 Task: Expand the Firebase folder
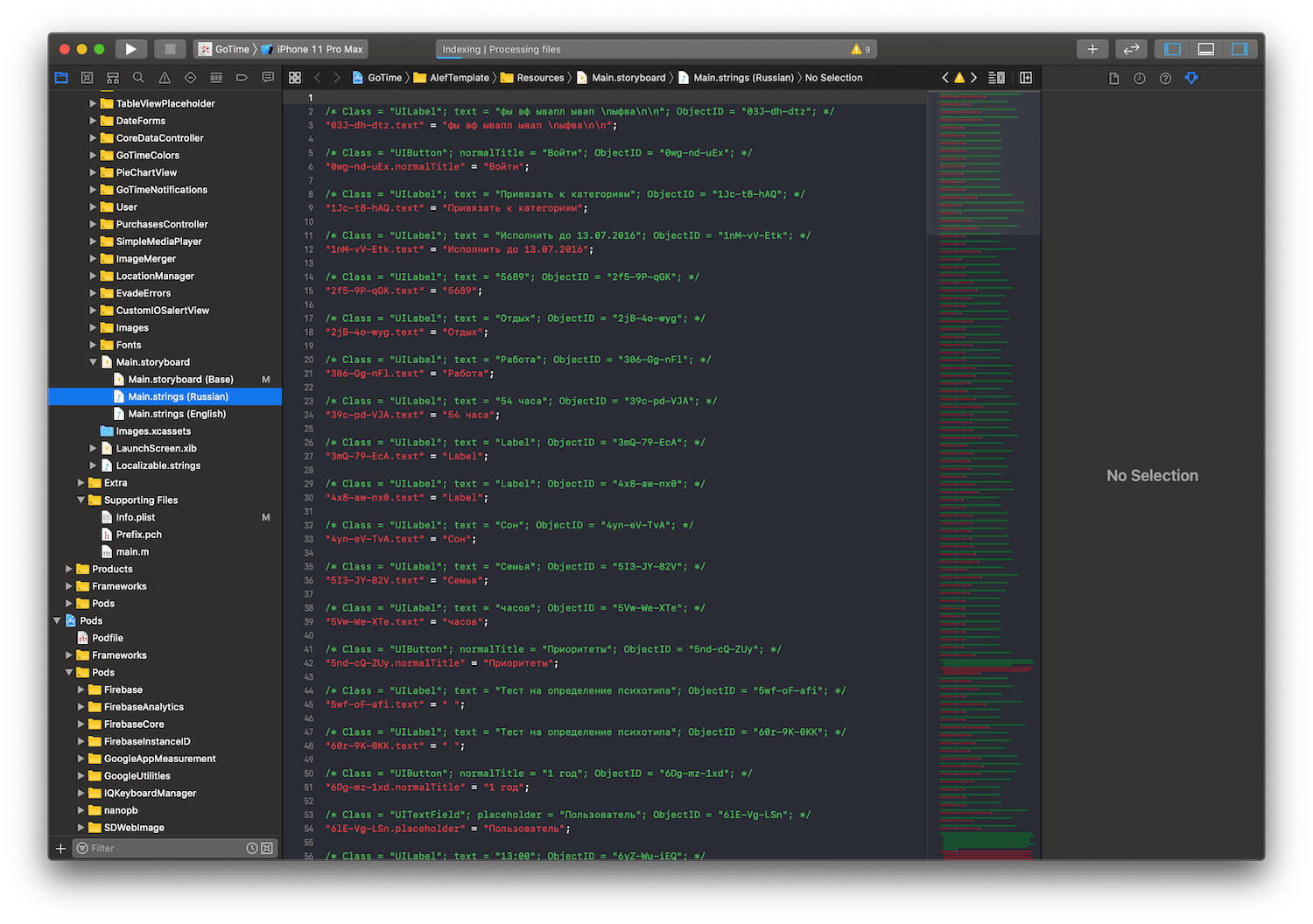(x=81, y=689)
